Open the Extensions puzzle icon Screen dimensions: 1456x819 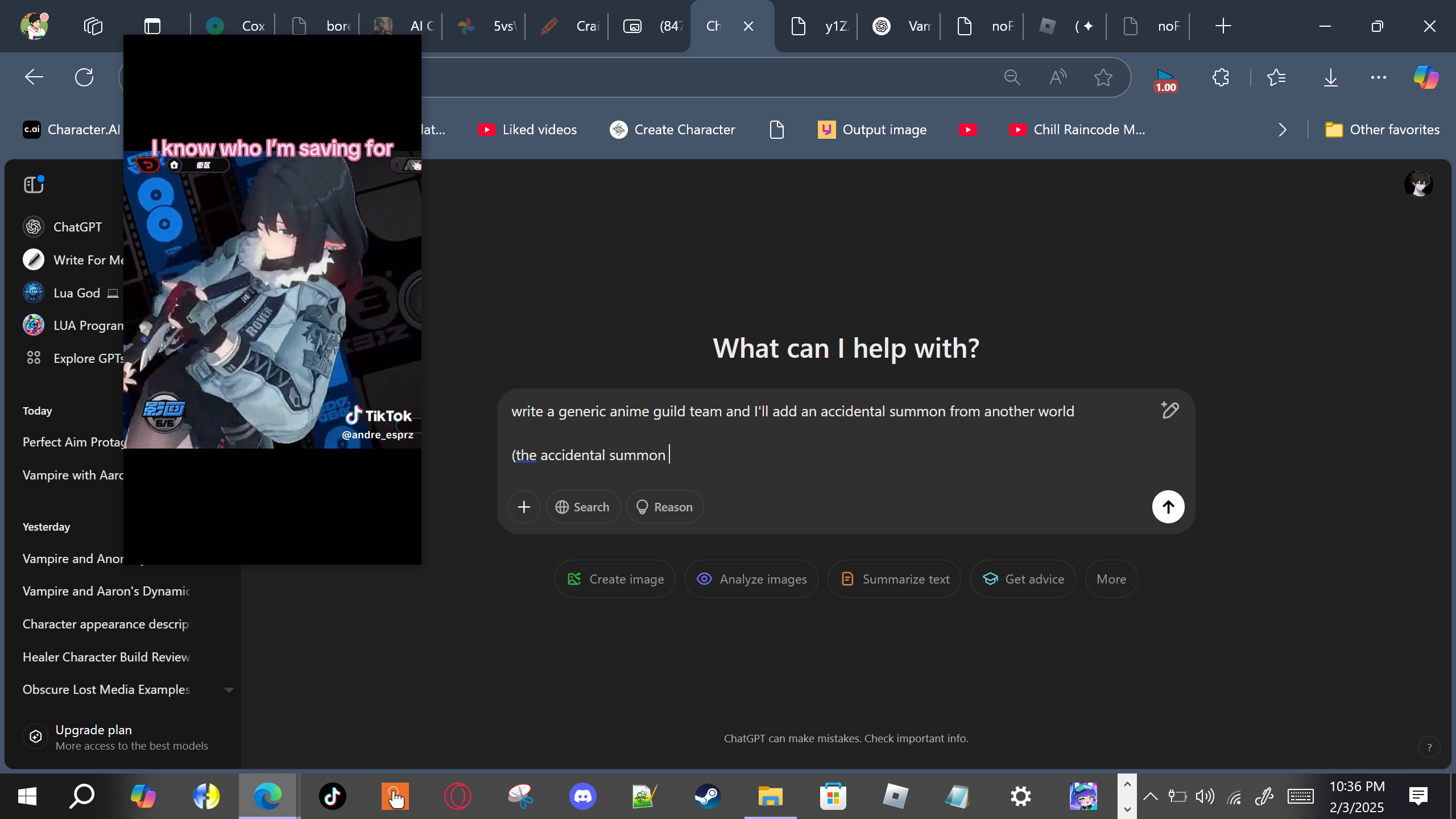pyautogui.click(x=1221, y=77)
